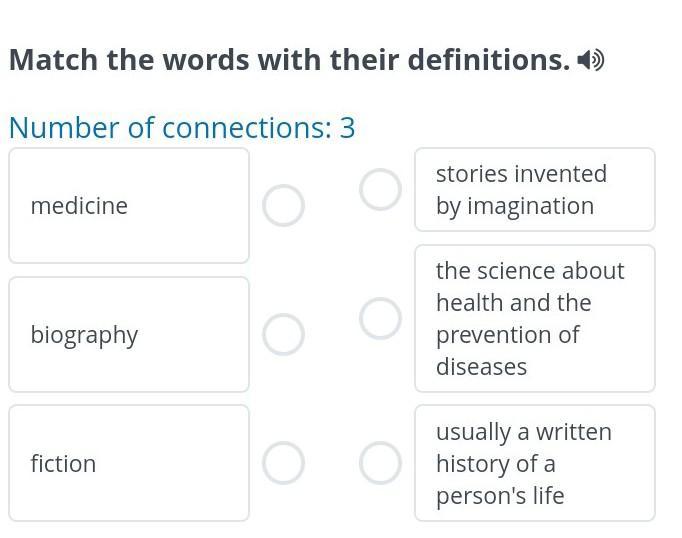This screenshot has width=682, height=538.
Task: Click the word 'definitions' in the heading
Action: click(x=487, y=60)
